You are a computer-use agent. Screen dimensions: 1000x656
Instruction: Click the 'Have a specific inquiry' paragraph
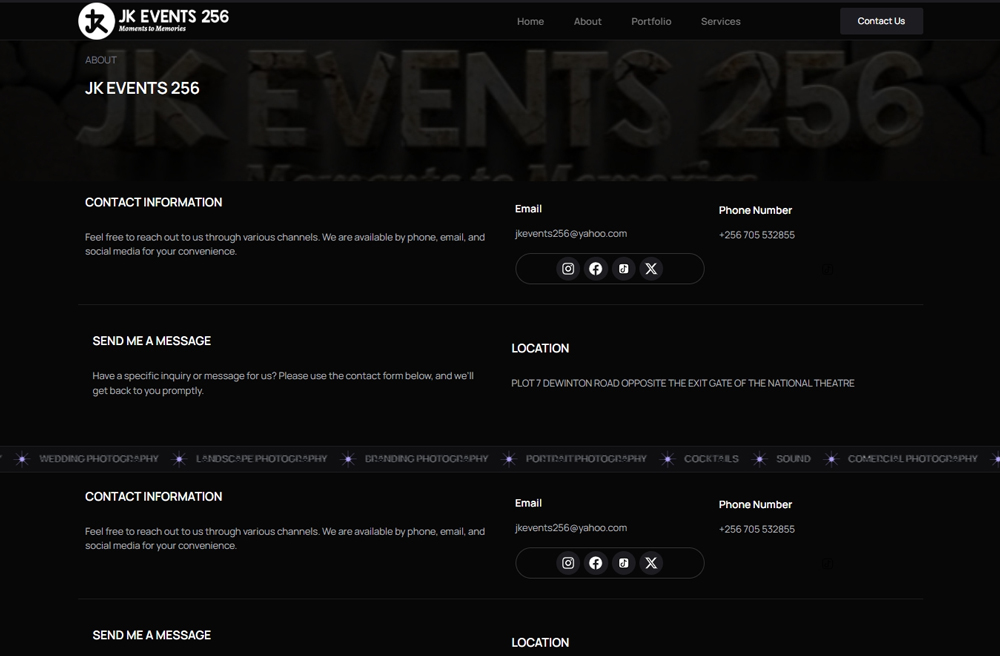tap(283, 383)
